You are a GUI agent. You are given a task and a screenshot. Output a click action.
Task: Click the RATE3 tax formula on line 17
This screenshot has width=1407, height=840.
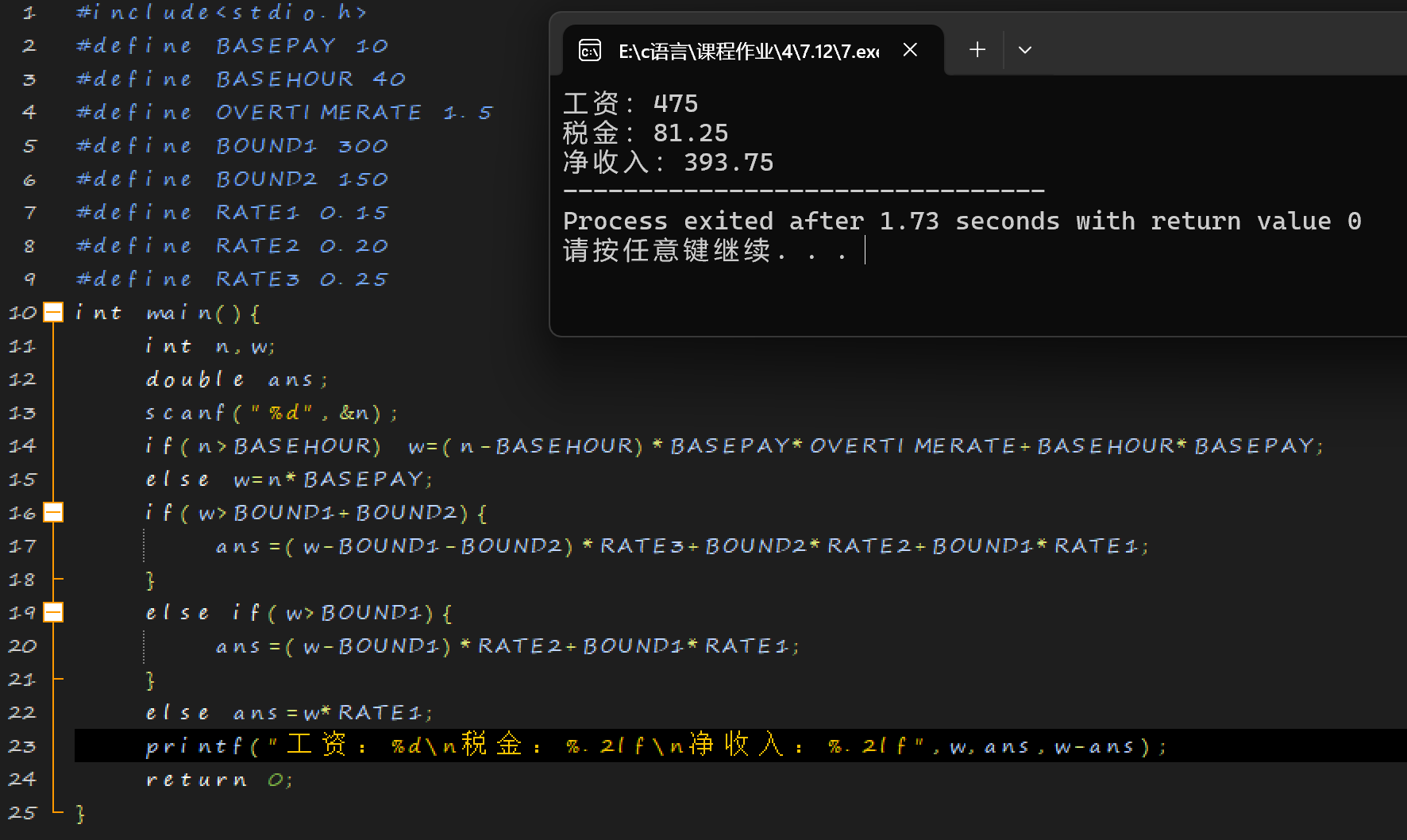point(682,546)
